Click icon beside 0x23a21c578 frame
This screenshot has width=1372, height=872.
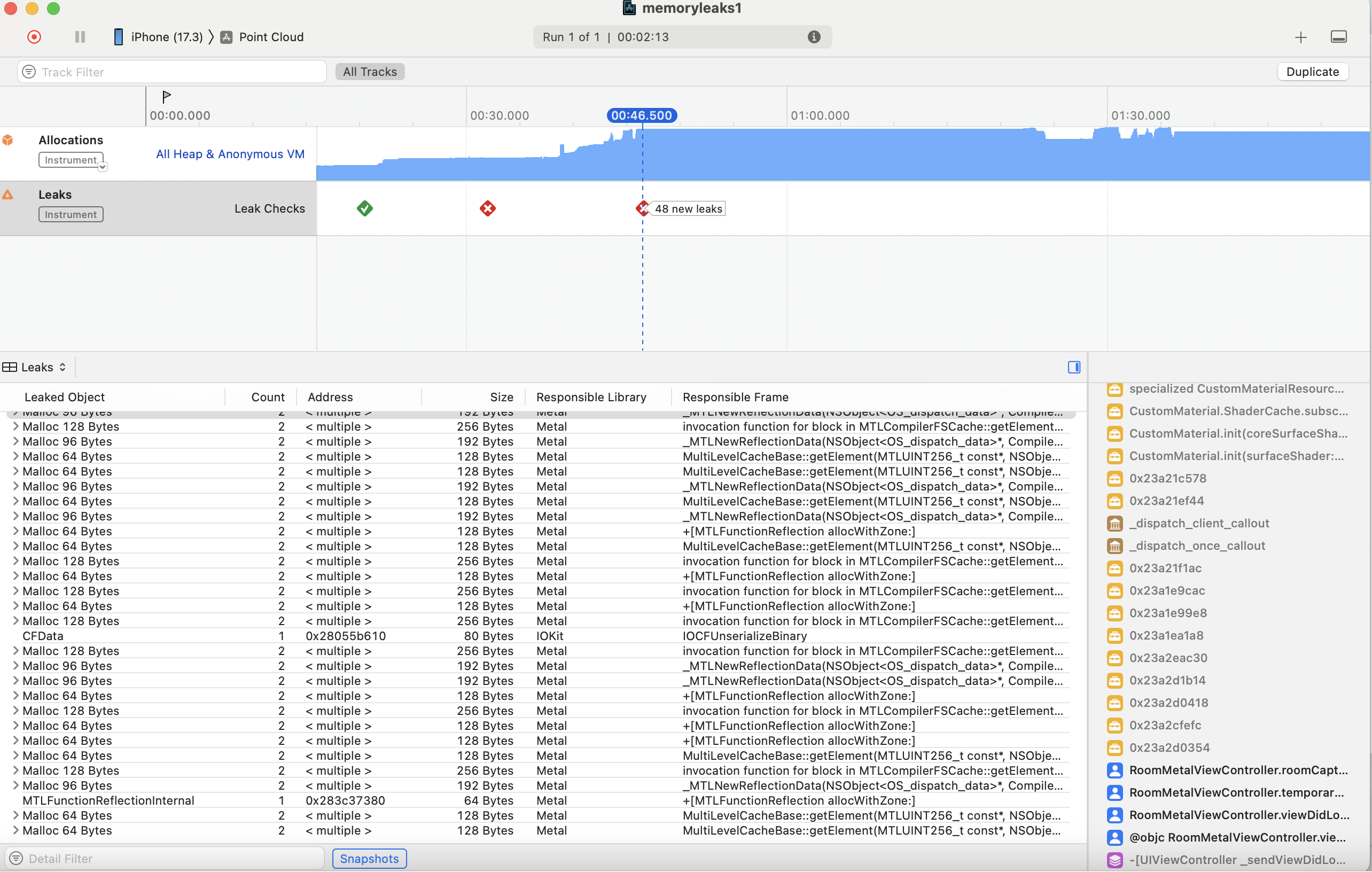pos(1114,478)
